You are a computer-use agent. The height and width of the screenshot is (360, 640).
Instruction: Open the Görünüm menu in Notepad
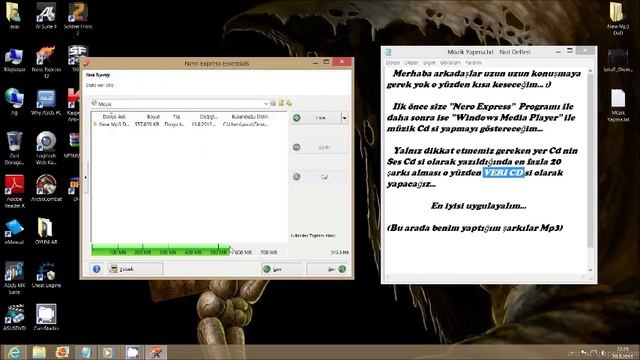click(x=450, y=63)
